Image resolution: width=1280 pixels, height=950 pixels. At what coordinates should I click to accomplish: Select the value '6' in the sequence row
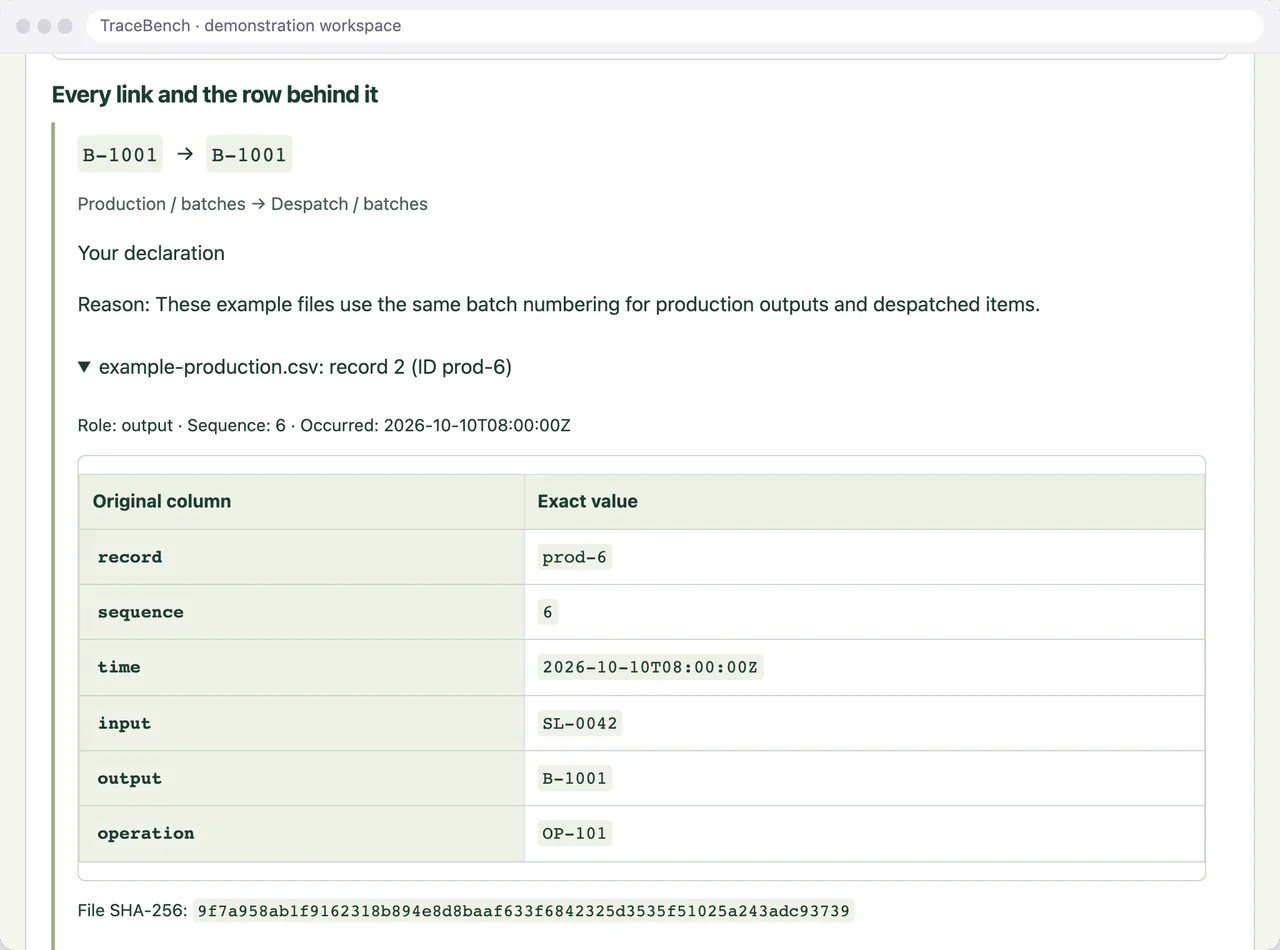pyautogui.click(x=548, y=612)
